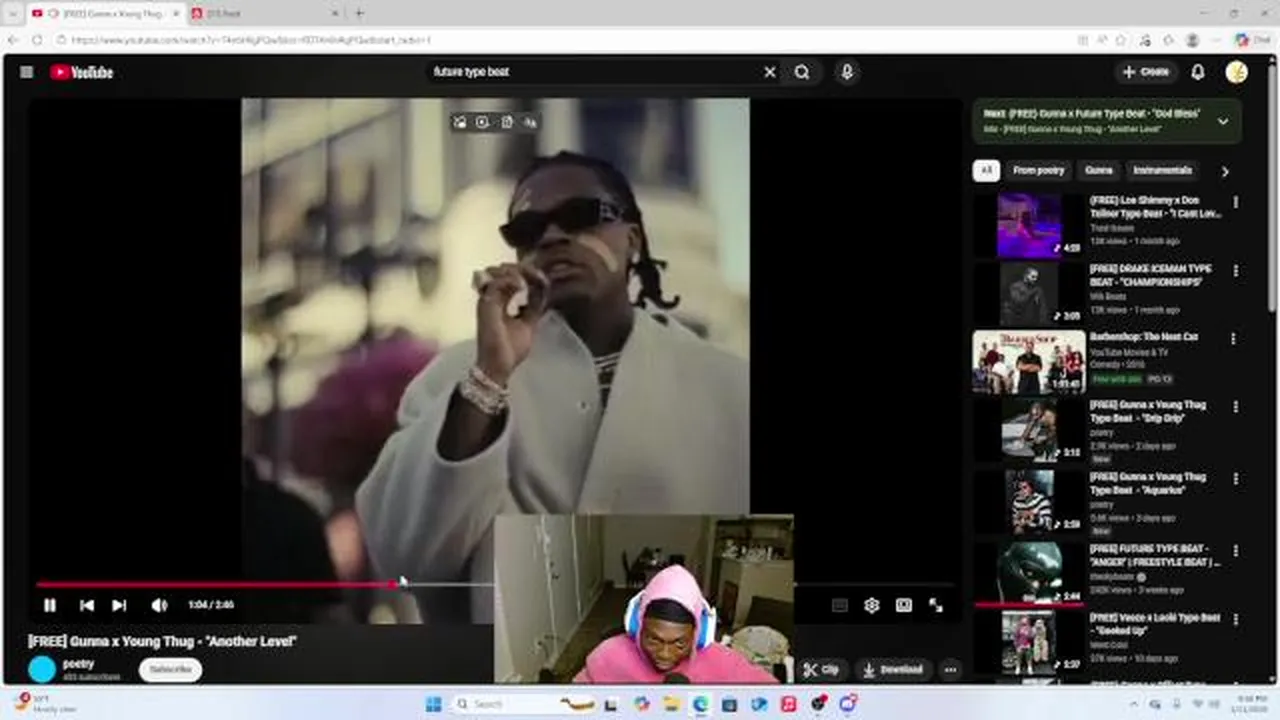Open options for Cooked Up beat
The height and width of the screenshot is (720, 1280).
point(1236,620)
